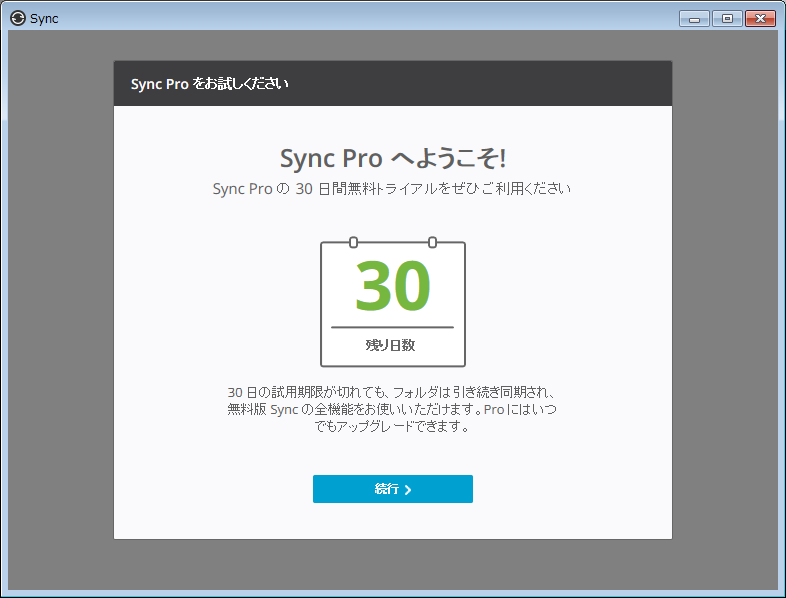Click the 続行 continue button
The width and height of the screenshot is (786, 598).
392,489
